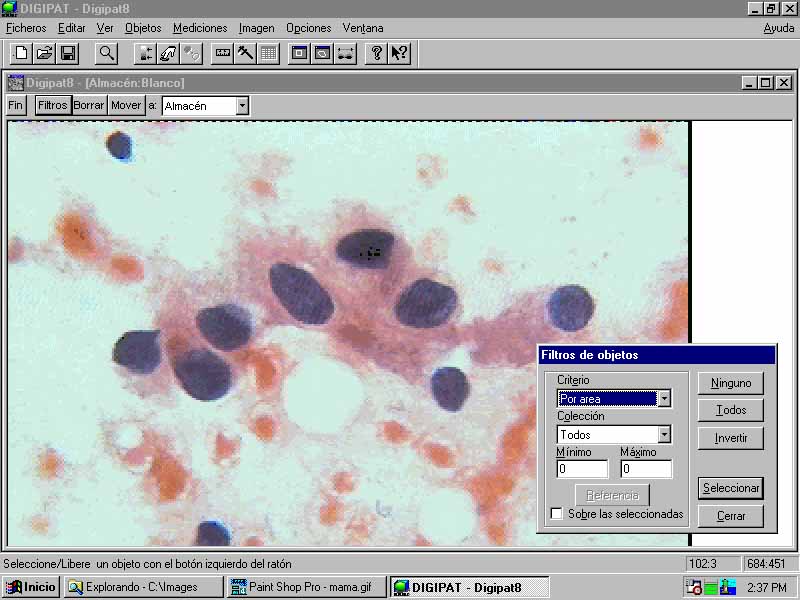
Task: Click the question mark help icon
Action: (x=376, y=53)
